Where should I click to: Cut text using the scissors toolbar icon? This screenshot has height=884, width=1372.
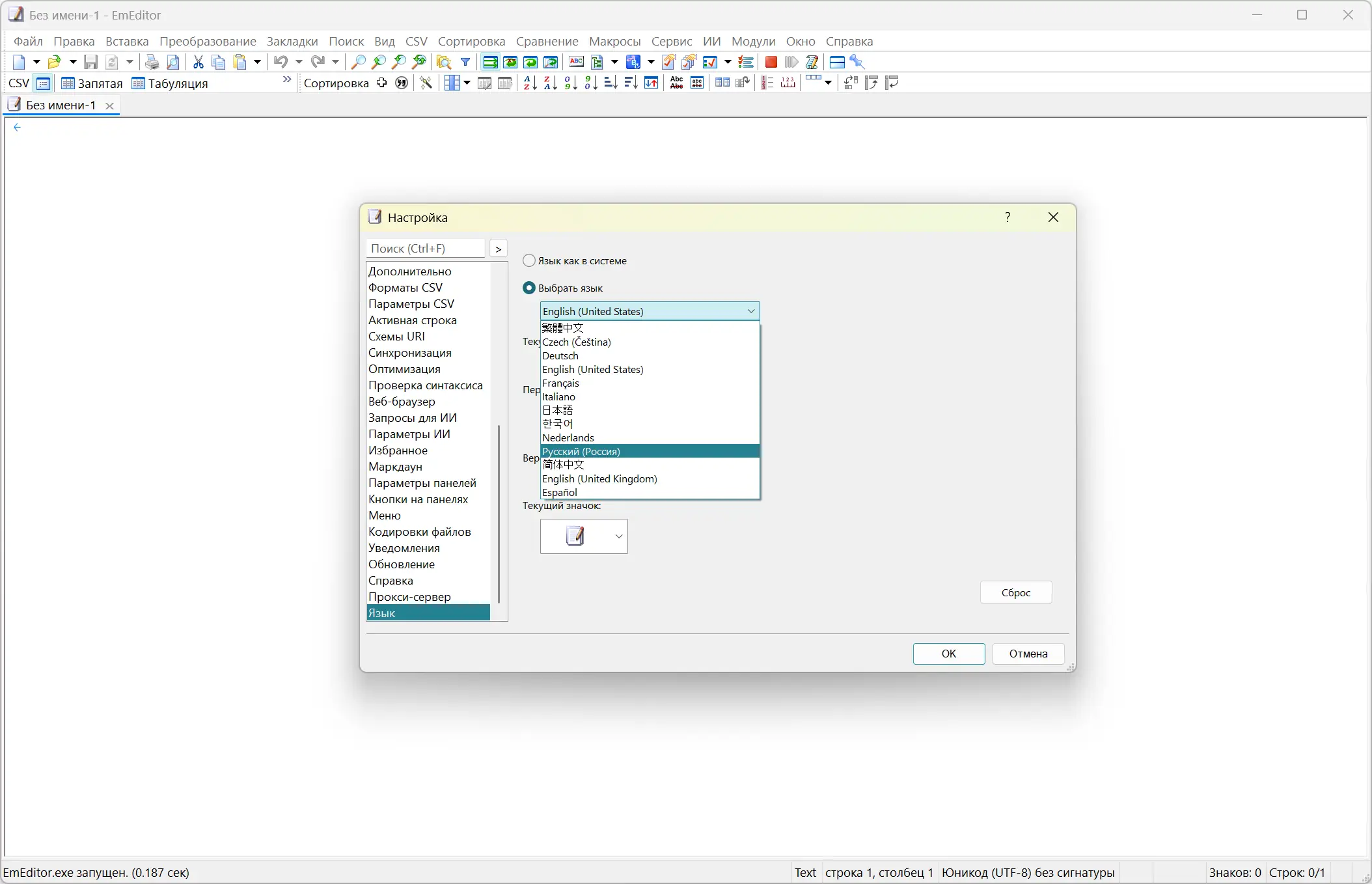pyautogui.click(x=199, y=62)
